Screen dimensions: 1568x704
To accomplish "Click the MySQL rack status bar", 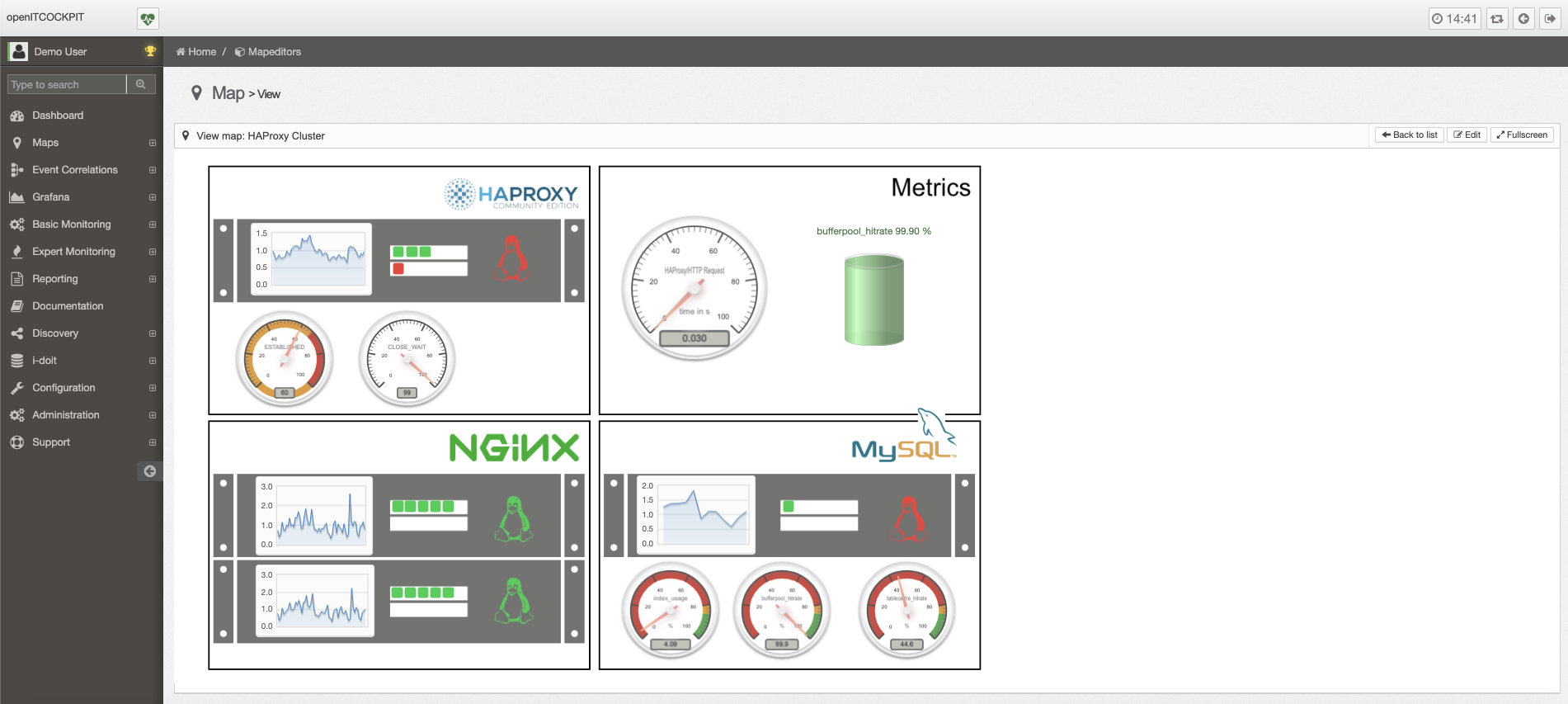I will 819,515.
